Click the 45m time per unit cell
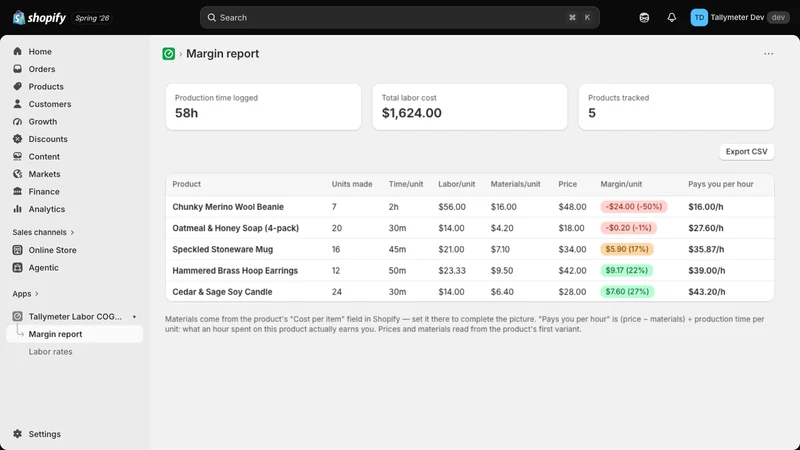 point(397,249)
